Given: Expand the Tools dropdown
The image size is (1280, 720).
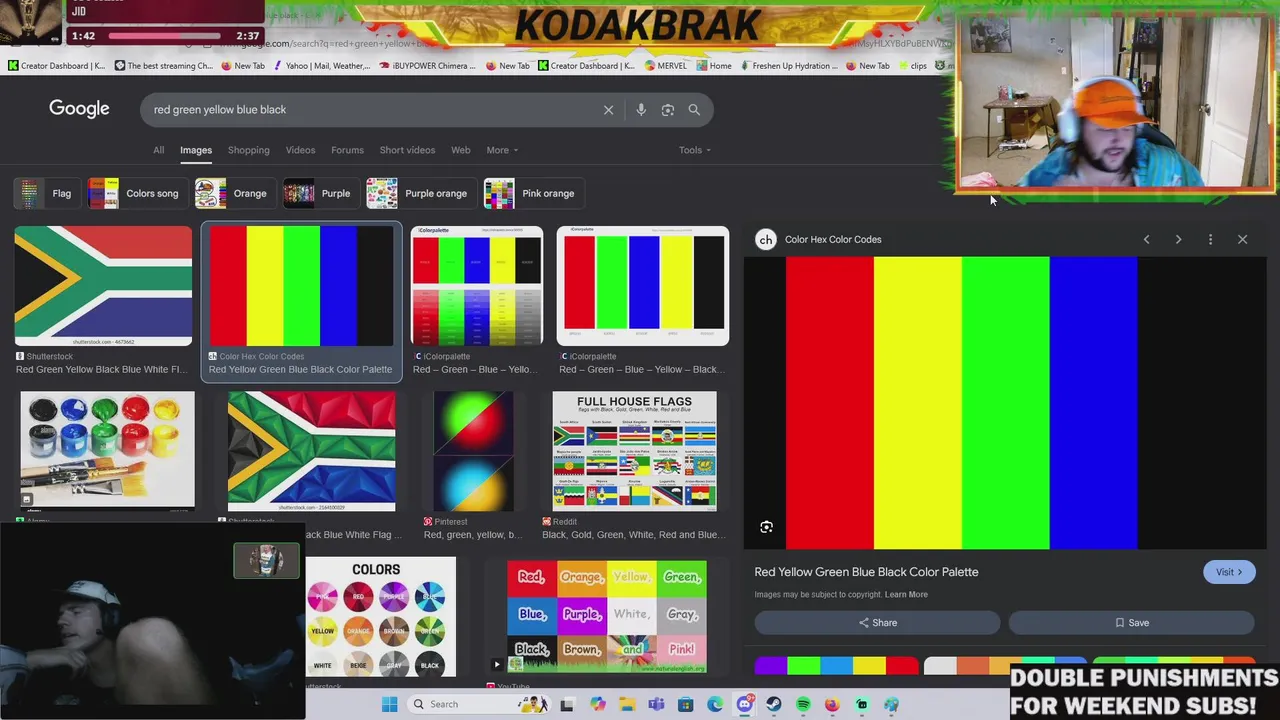Looking at the screenshot, I should point(695,150).
